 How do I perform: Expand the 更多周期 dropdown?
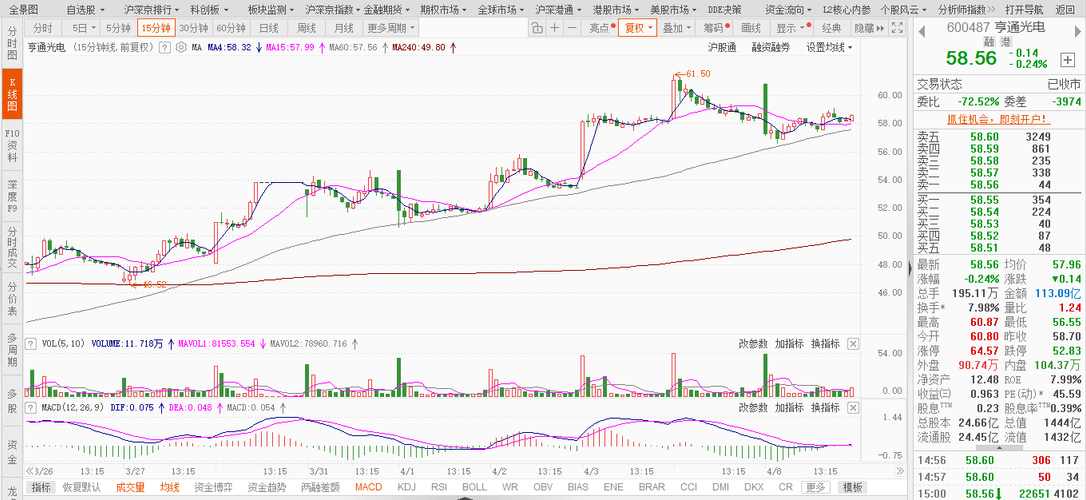[391, 28]
